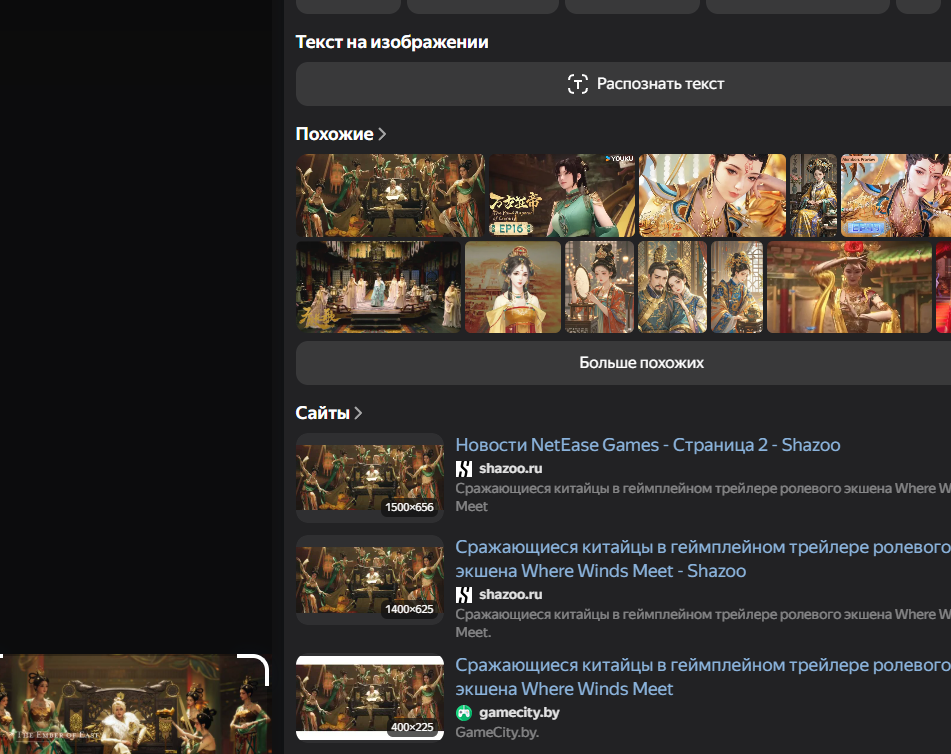
Task: Open similar image of emperor and woman couple
Action: click(x=673, y=287)
